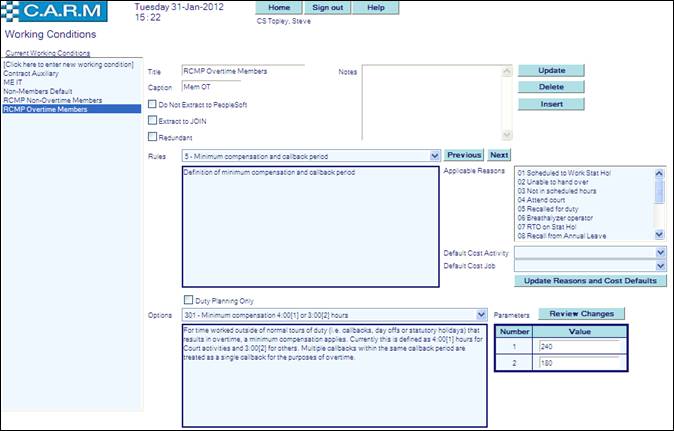Tick the Duty Planning Only checkbox
The image size is (674, 431).
187,299
